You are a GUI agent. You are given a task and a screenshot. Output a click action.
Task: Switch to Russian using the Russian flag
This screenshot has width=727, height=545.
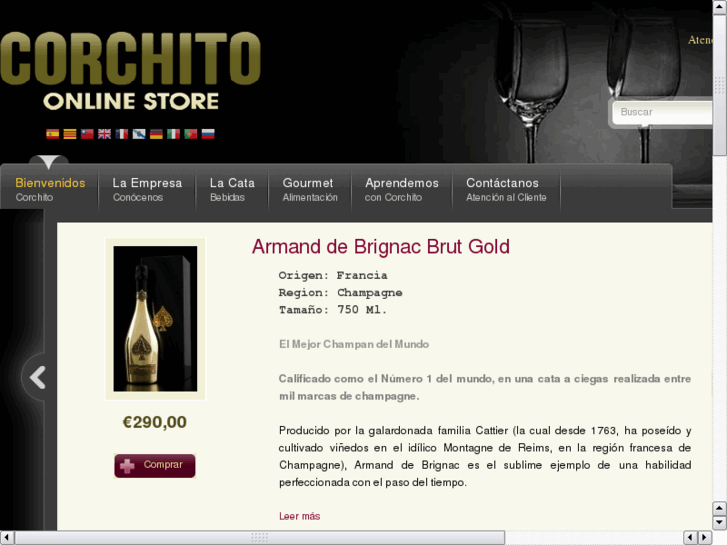click(208, 134)
